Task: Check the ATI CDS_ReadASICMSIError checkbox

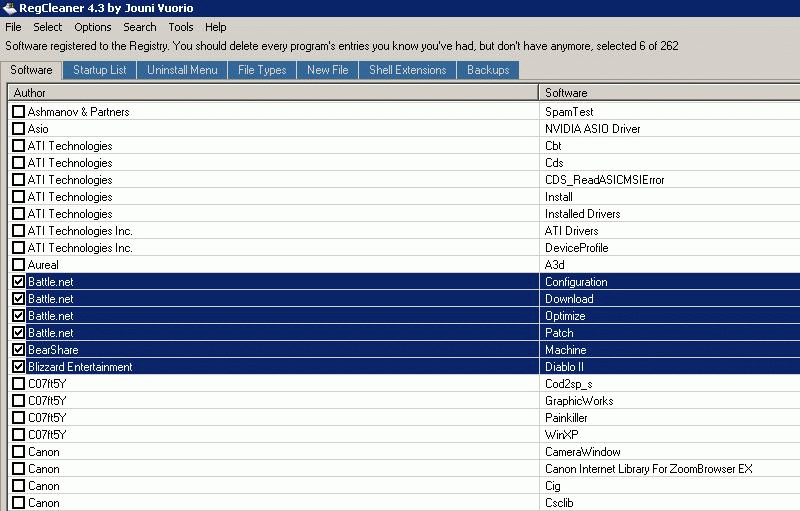Action: pos(18,180)
